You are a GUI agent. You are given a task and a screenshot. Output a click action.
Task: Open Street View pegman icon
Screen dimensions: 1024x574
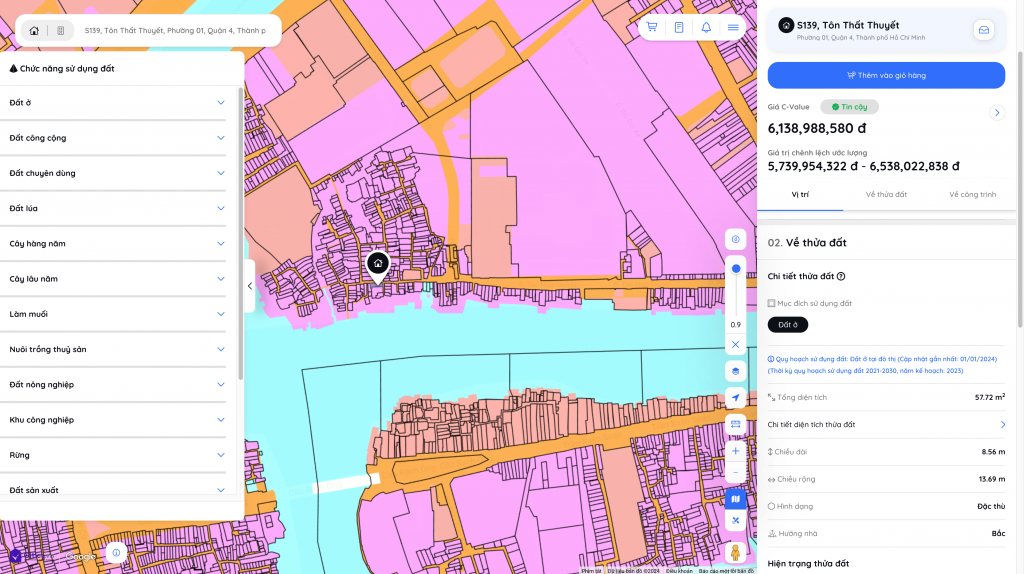tap(736, 551)
